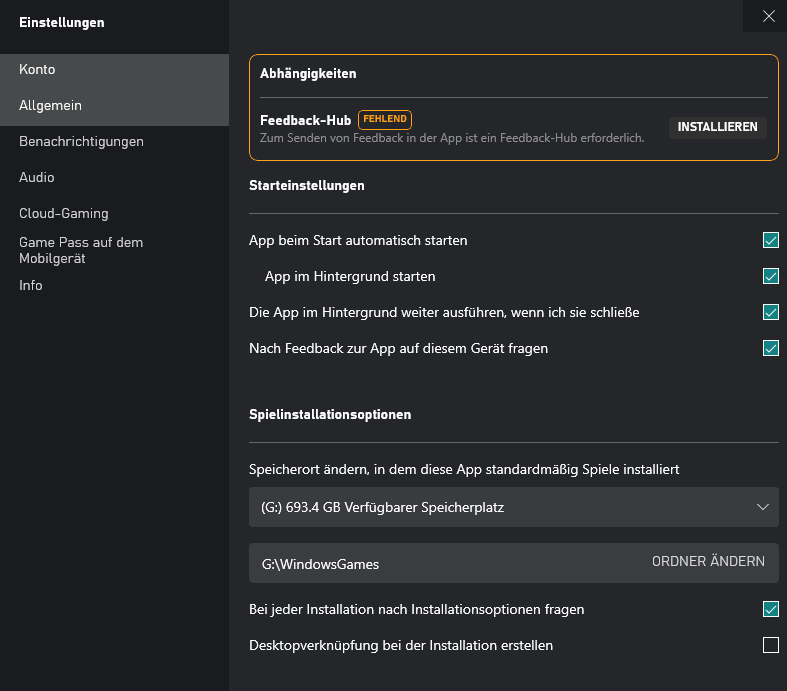Click the G:\WindowsGames path field

click(x=440, y=564)
